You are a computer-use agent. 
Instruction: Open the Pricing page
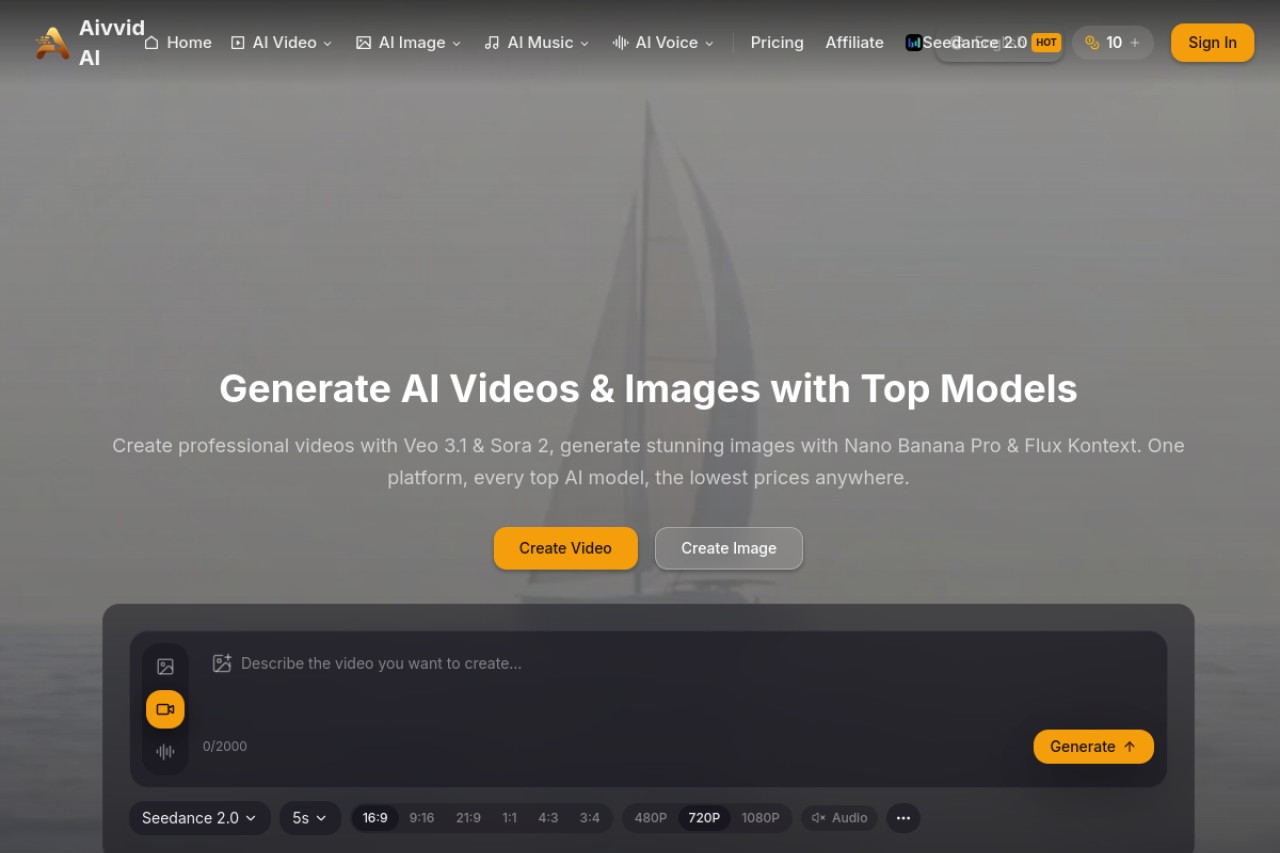[777, 43]
